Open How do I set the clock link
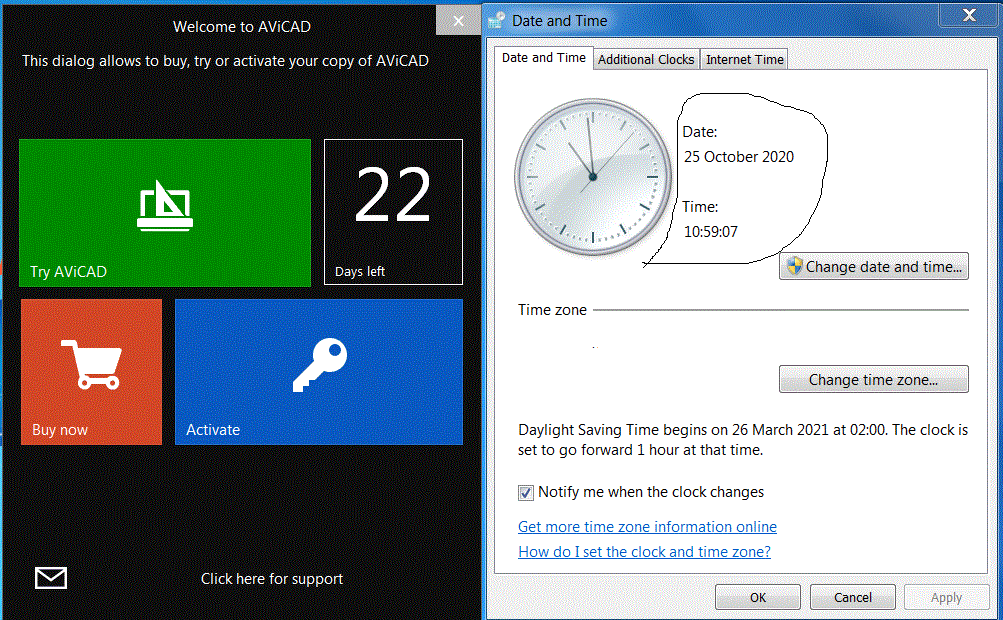 [x=644, y=552]
